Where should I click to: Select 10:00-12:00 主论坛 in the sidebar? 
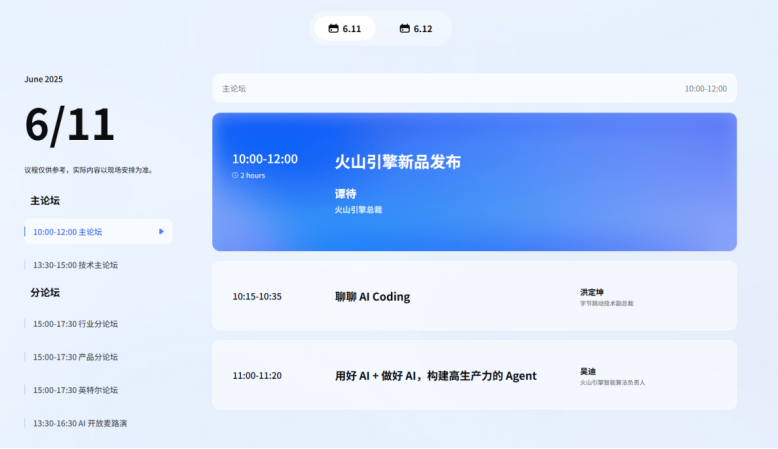98,232
